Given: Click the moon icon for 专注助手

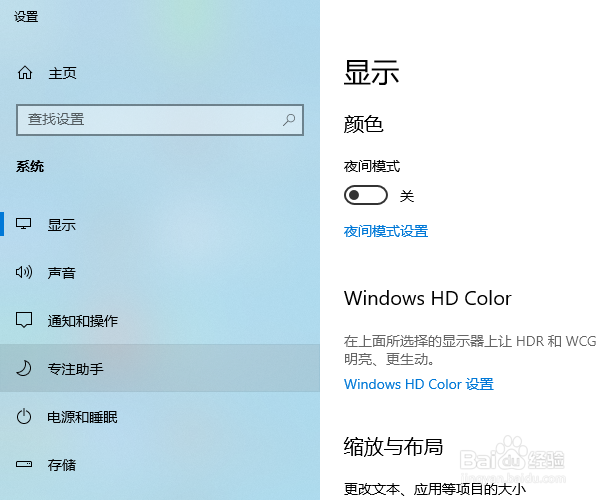Looking at the screenshot, I should 24,368.
